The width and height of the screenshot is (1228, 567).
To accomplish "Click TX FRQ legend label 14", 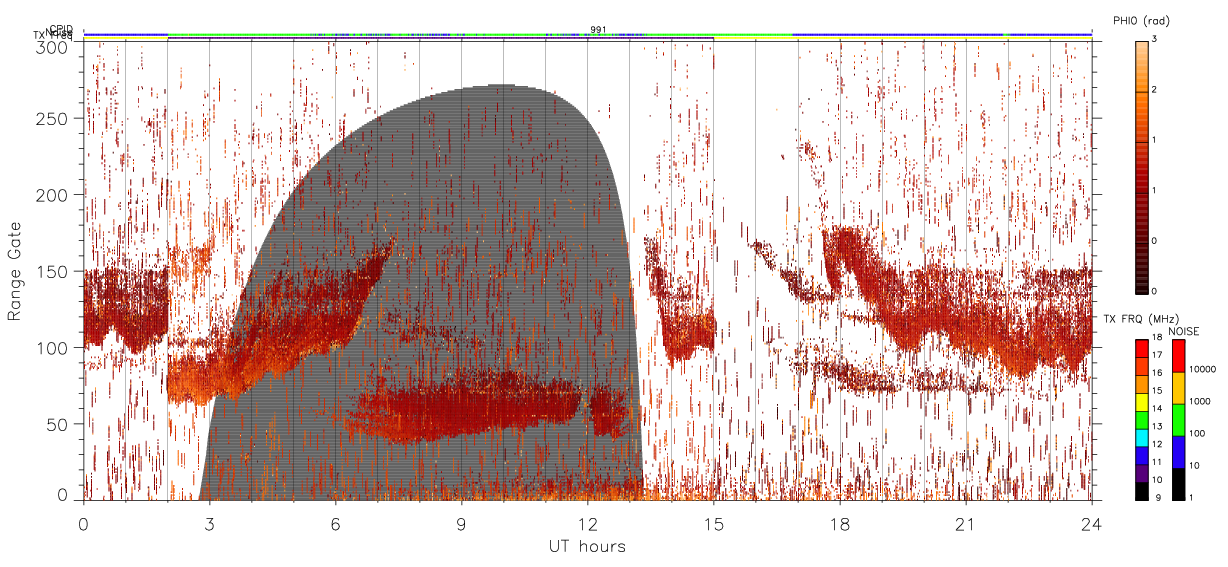I will (1159, 410).
